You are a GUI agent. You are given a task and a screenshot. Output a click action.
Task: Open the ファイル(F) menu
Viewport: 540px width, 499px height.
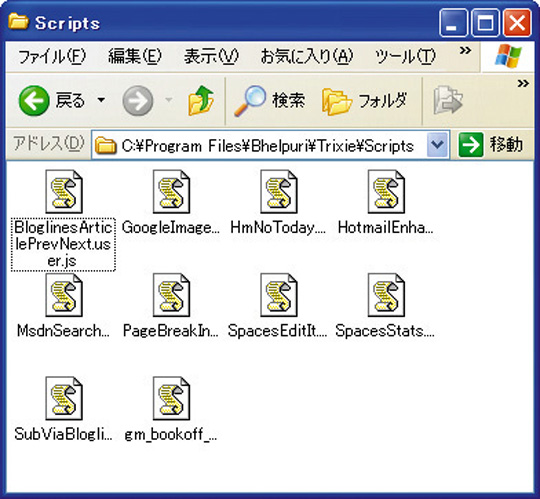click(x=52, y=56)
